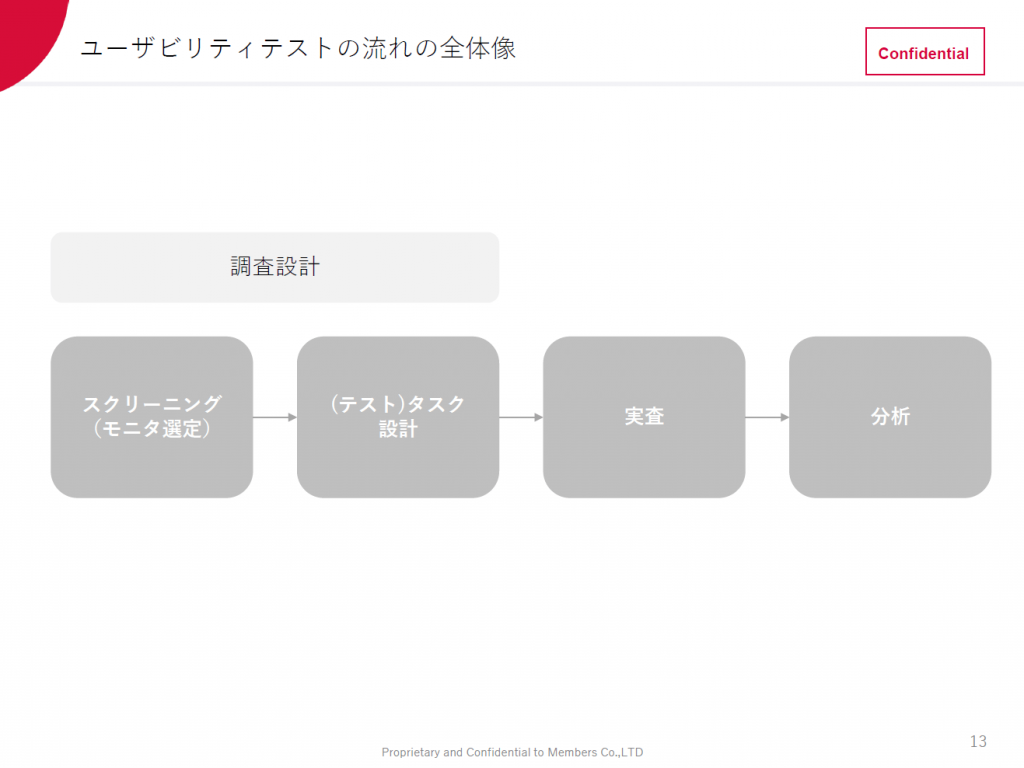Screen dimensions: 1024x768
Task: Click the slide title ユーザビリティテストの流れの全体像
Action: (298, 48)
